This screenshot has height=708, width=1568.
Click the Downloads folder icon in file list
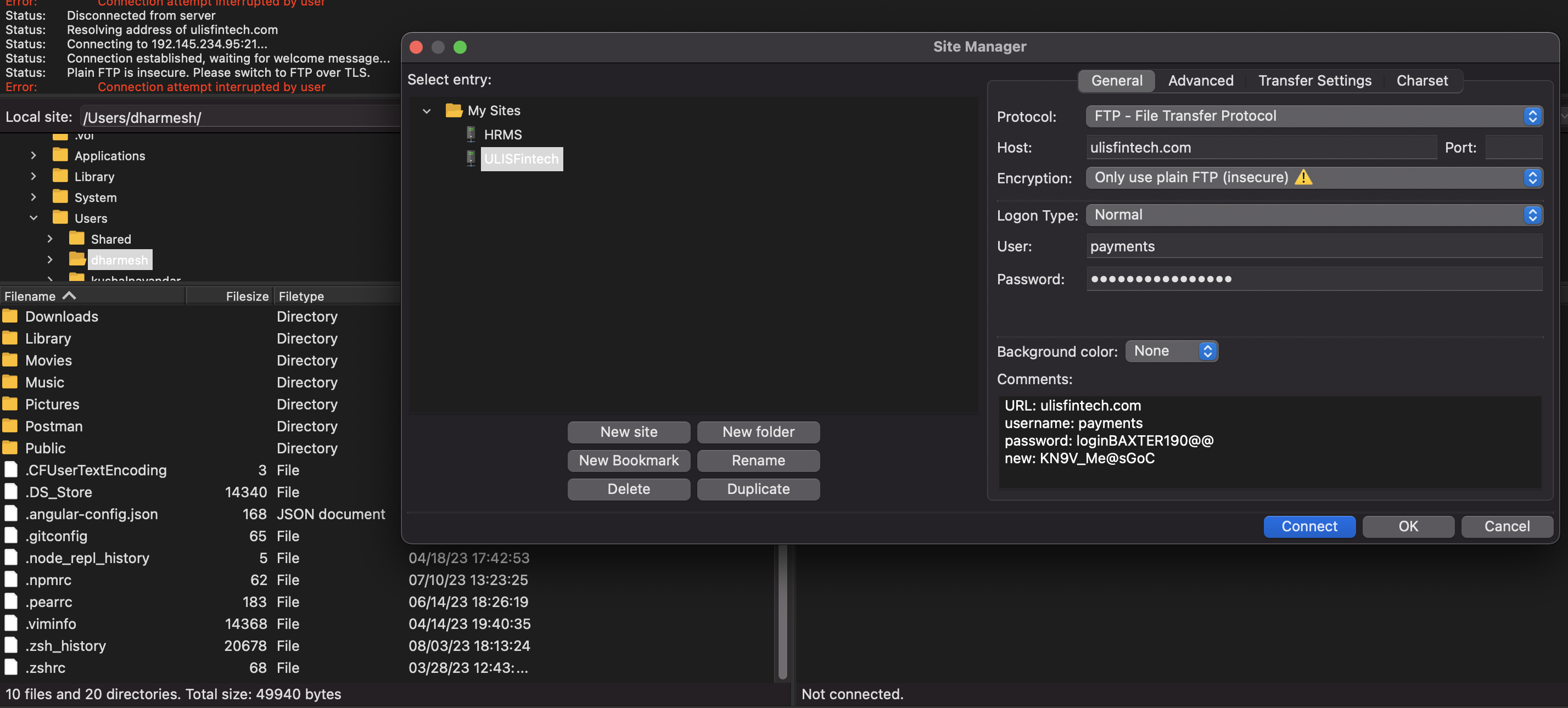tap(10, 316)
